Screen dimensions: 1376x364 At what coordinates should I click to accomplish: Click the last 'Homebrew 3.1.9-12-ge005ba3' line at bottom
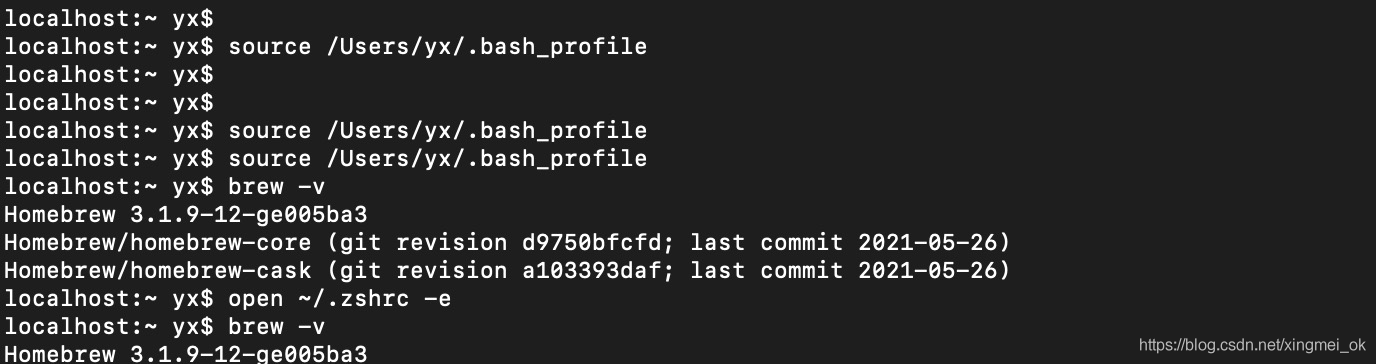tap(186, 353)
